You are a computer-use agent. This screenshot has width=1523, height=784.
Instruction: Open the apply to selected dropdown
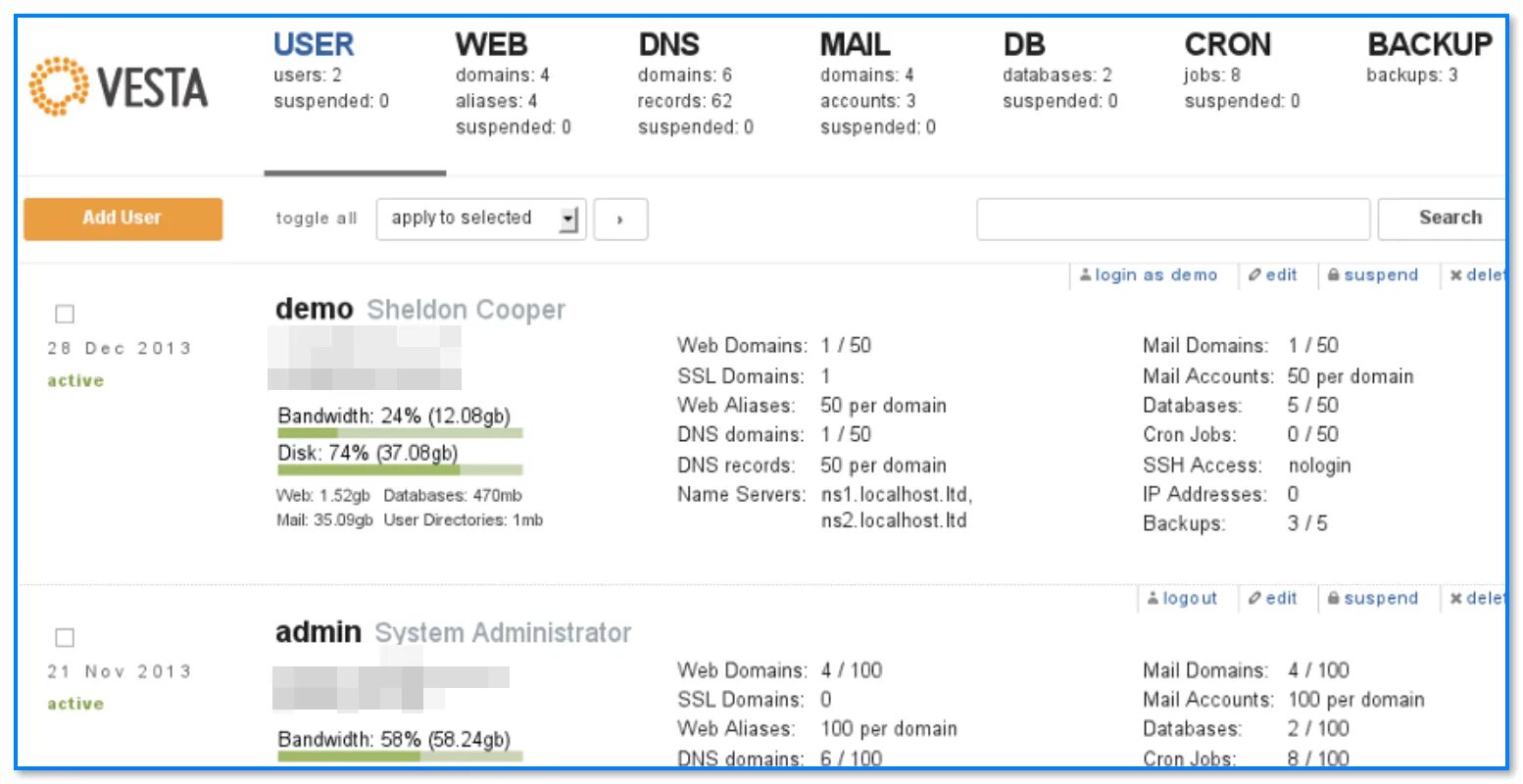[481, 219]
